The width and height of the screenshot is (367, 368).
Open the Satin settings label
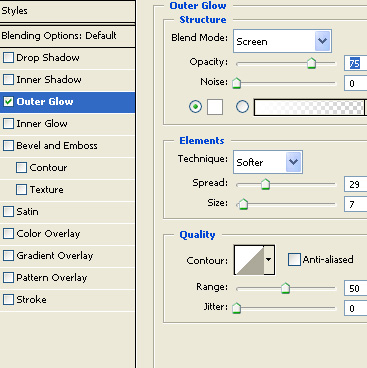click(27, 212)
